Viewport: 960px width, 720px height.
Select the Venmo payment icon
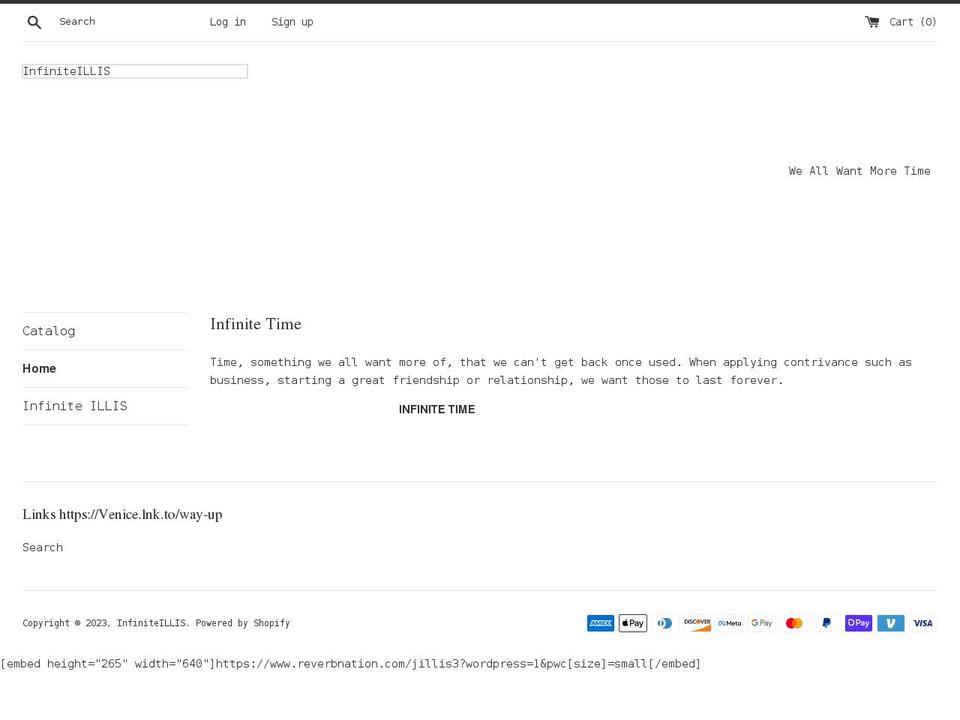[891, 623]
